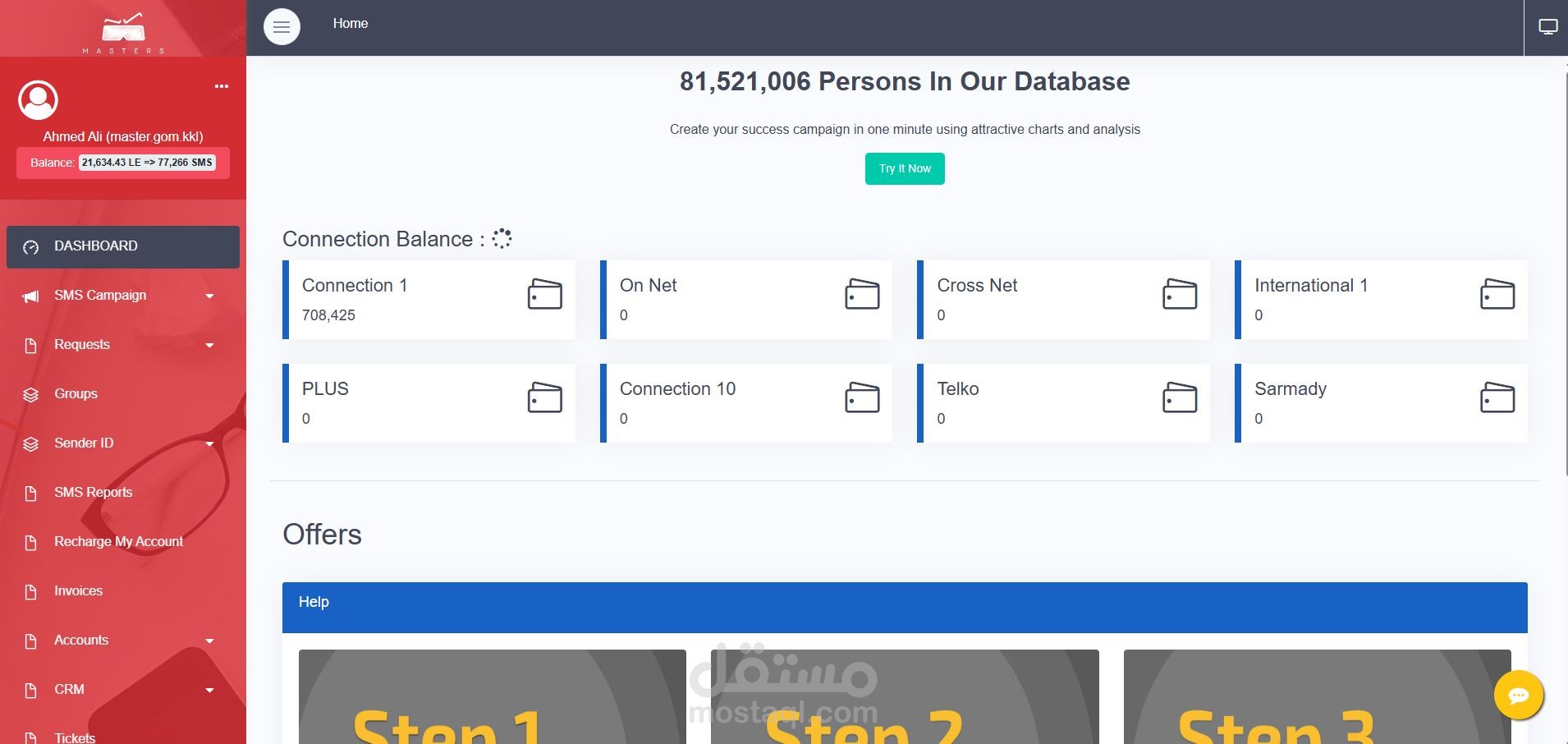This screenshot has width=1568, height=744.
Task: Click the Sarmady card title
Action: tap(1291, 389)
